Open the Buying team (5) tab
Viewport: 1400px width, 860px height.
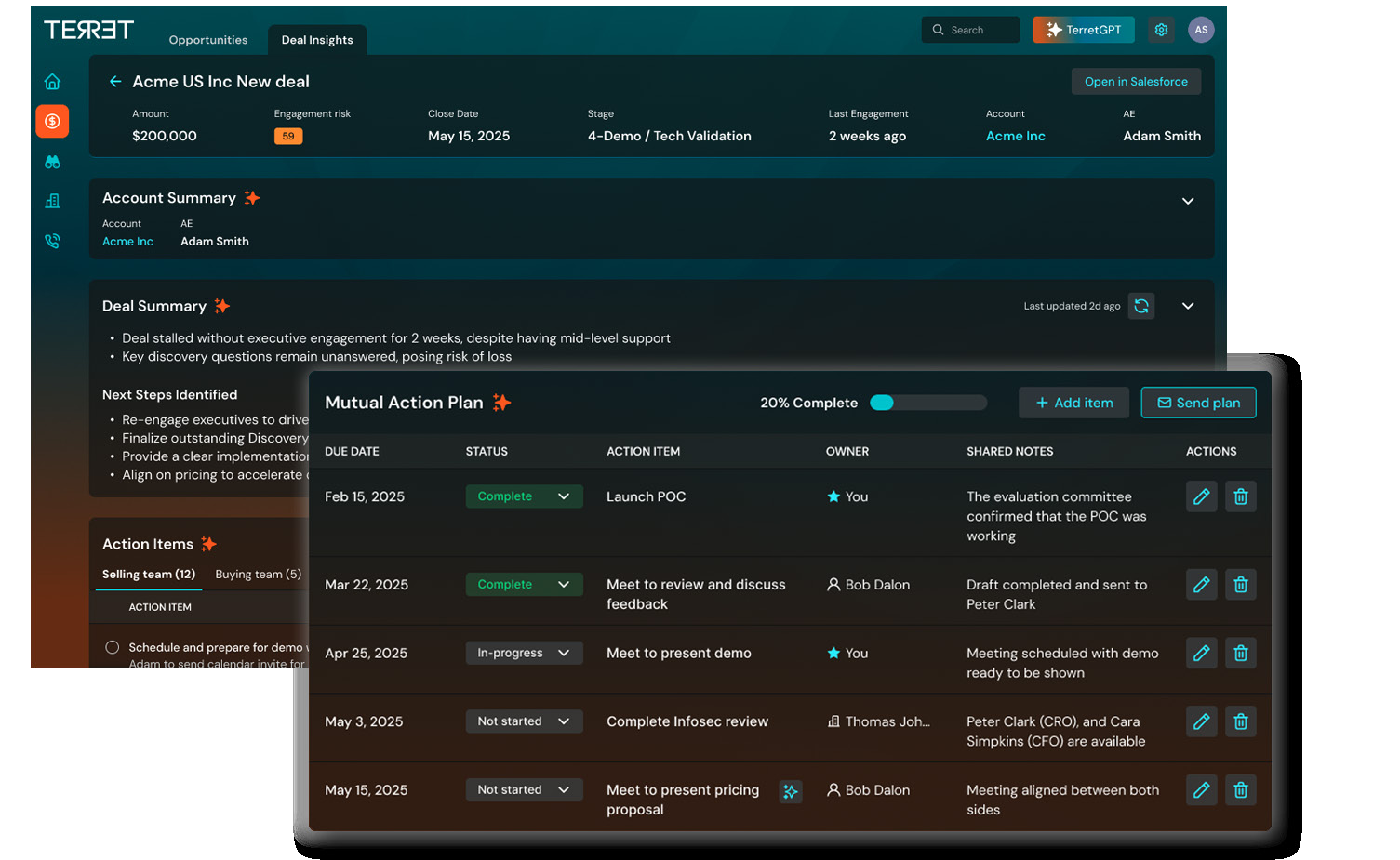click(x=258, y=574)
